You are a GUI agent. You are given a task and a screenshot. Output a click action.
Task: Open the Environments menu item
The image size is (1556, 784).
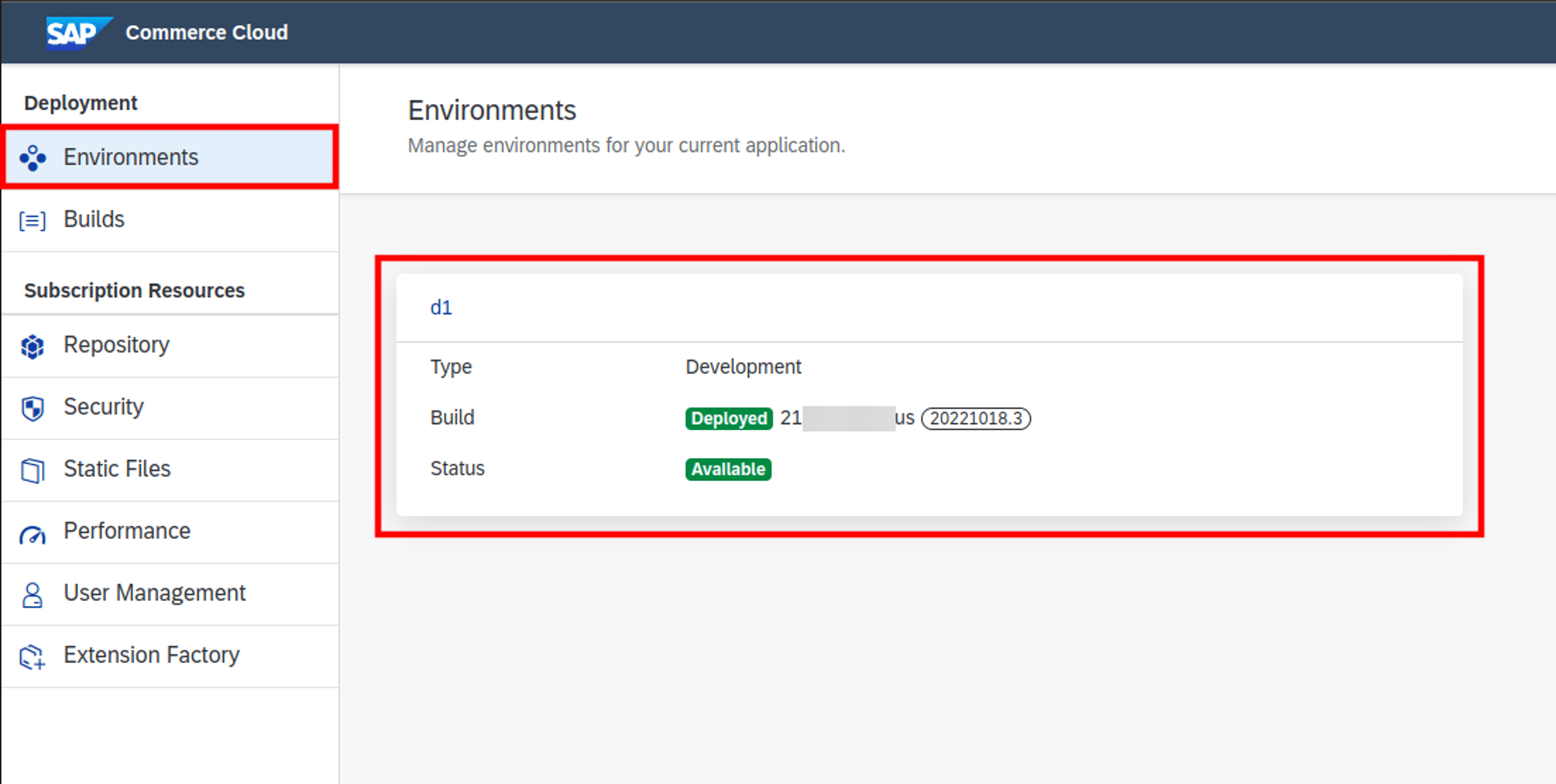tap(170, 157)
